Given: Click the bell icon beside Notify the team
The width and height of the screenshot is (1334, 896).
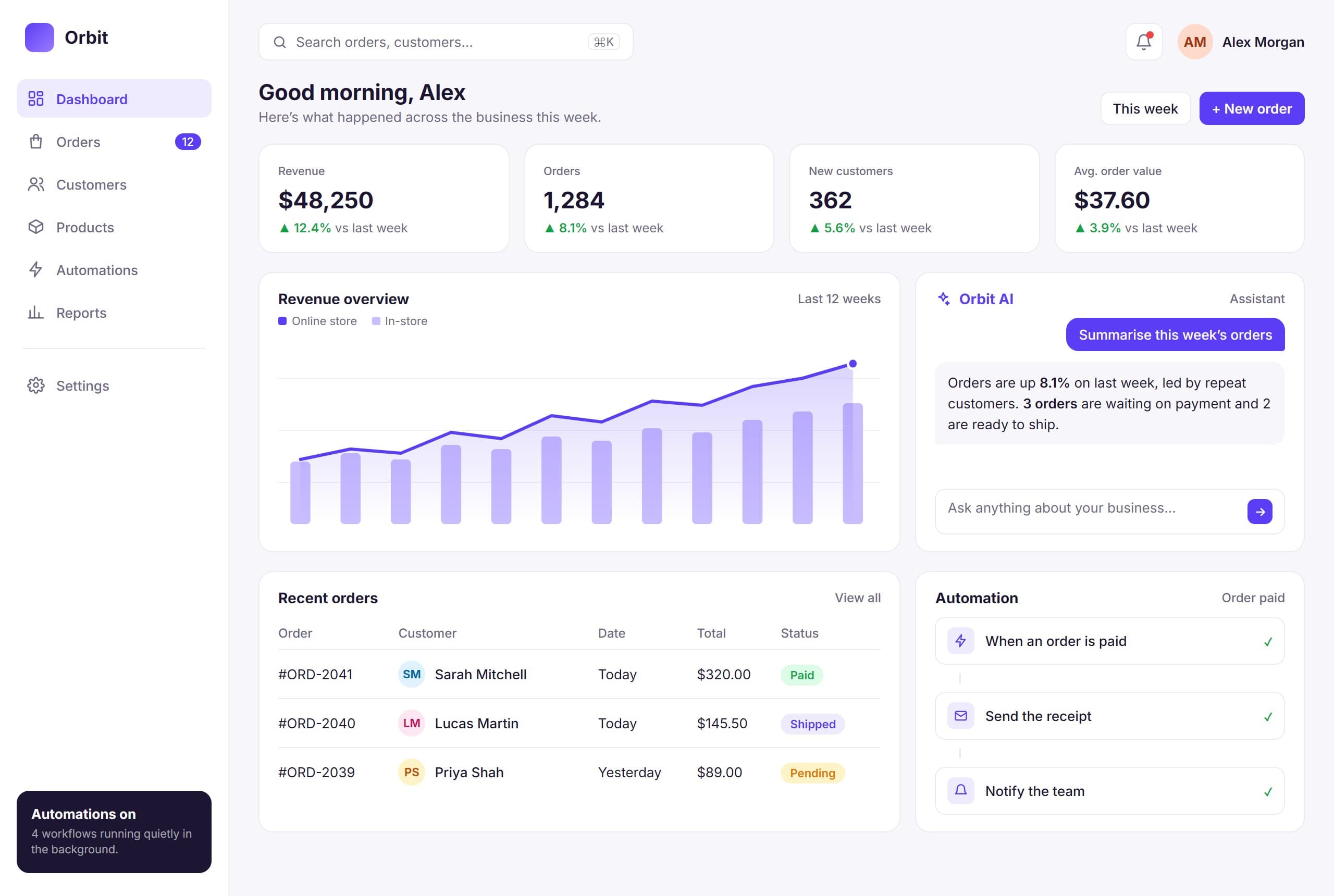Looking at the screenshot, I should (x=961, y=791).
